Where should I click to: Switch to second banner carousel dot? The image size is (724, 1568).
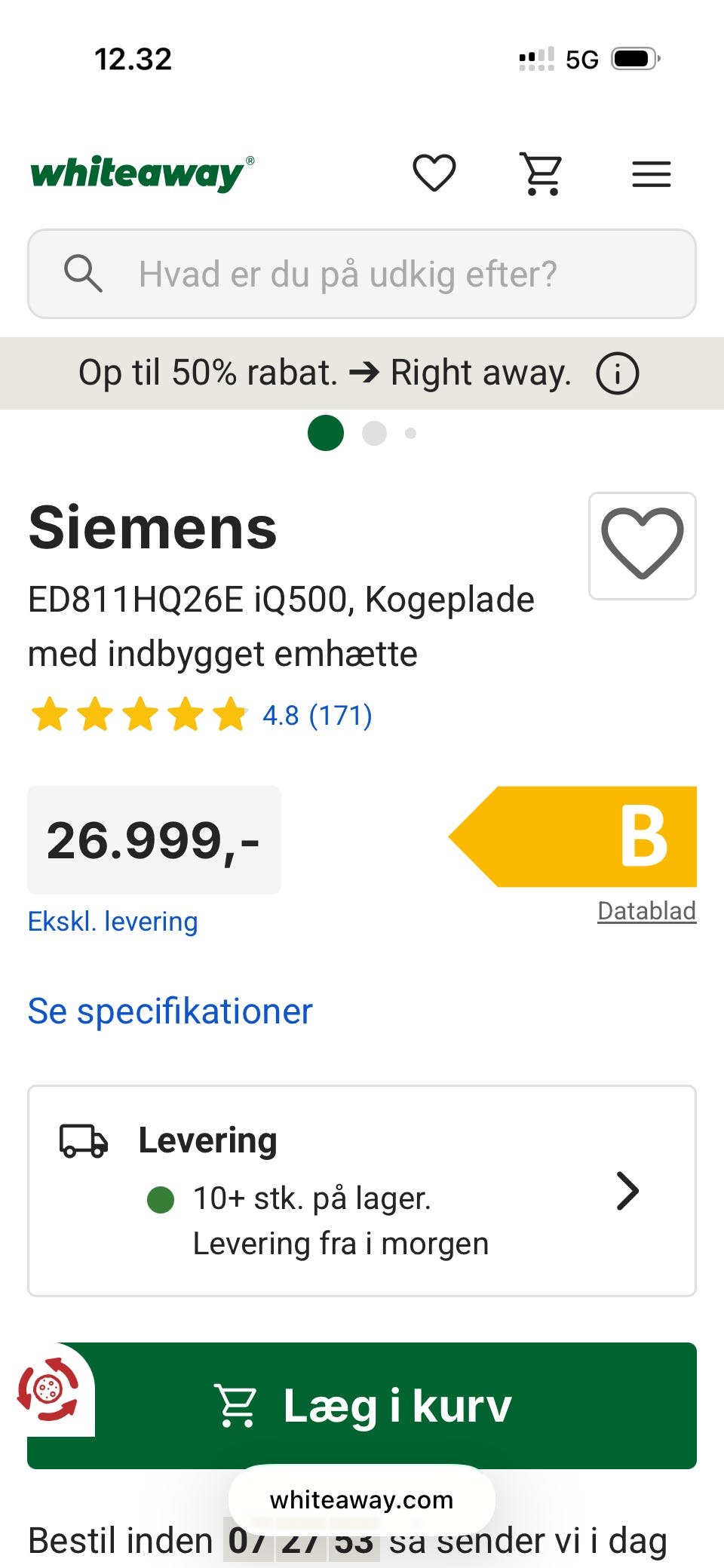[374, 433]
